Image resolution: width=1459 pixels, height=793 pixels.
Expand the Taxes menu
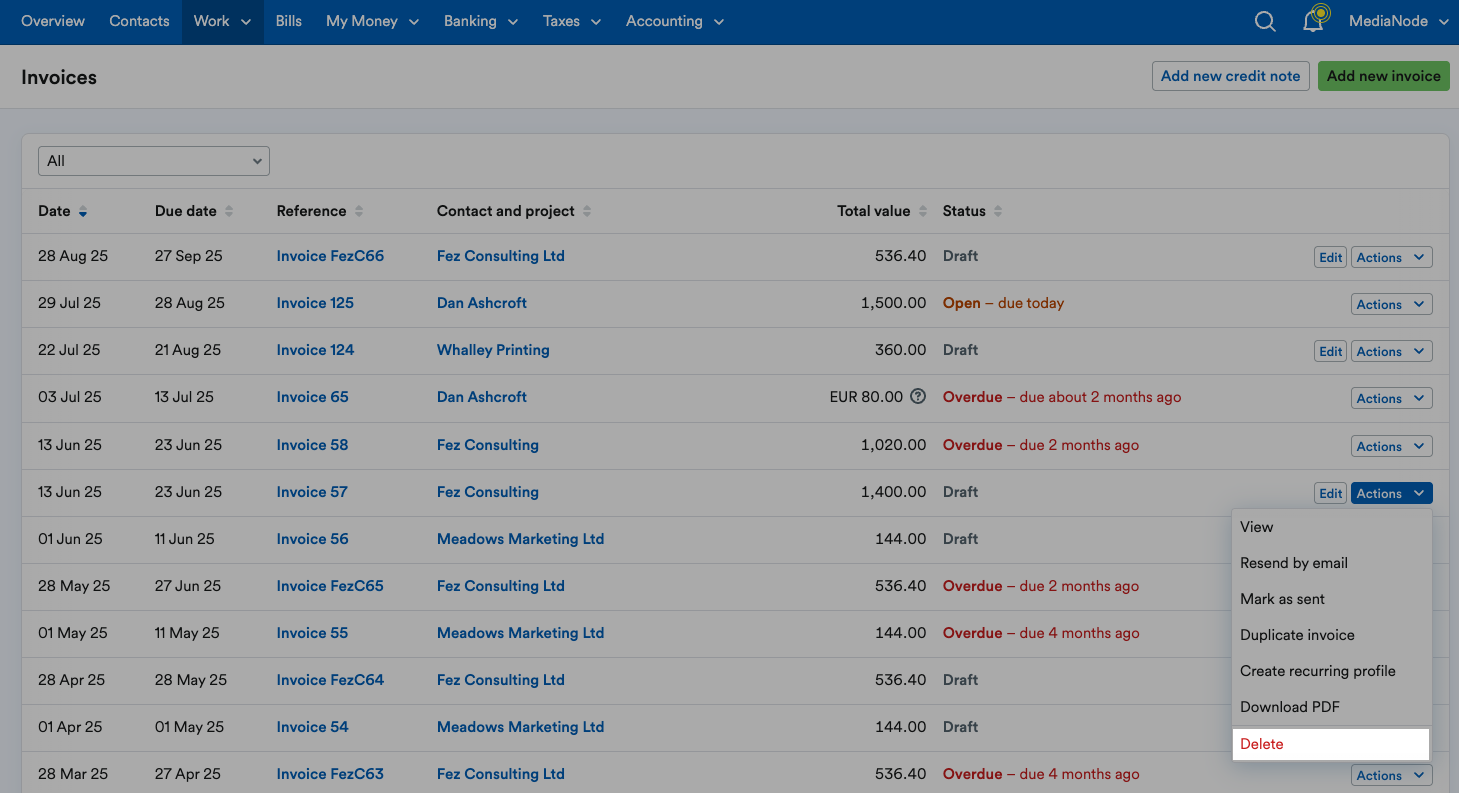572,21
